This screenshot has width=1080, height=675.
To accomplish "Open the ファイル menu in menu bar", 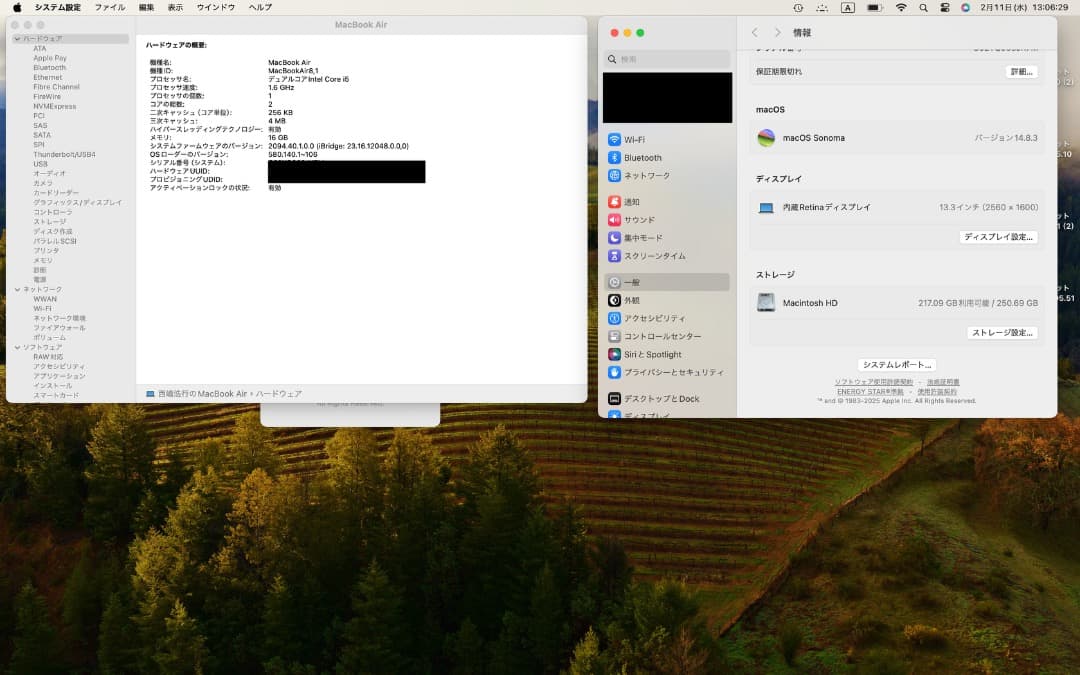I will coord(110,7).
